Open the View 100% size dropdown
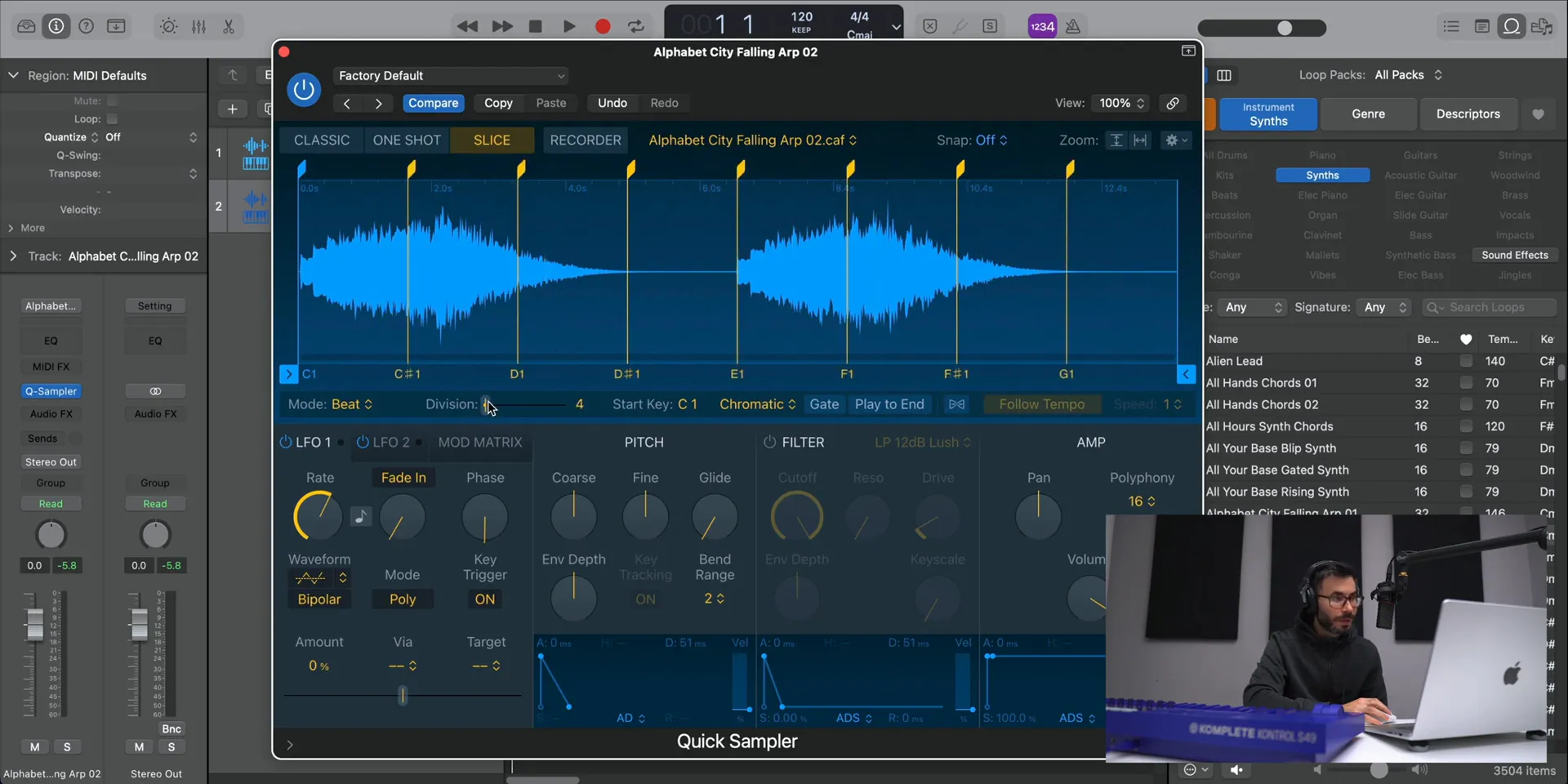 point(1121,103)
